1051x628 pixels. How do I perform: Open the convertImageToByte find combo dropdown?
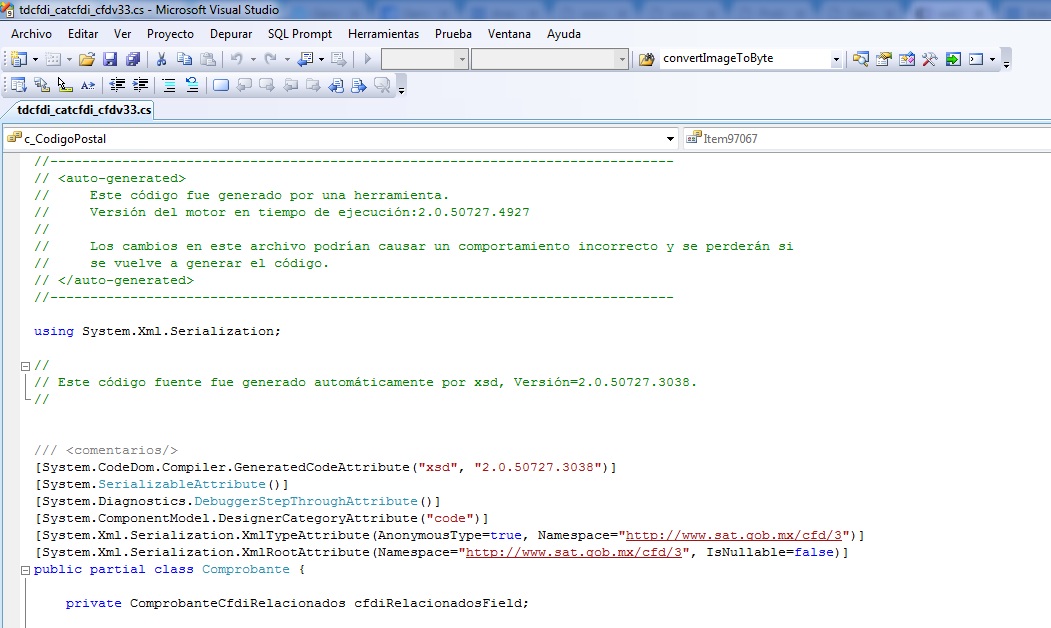(x=836, y=59)
